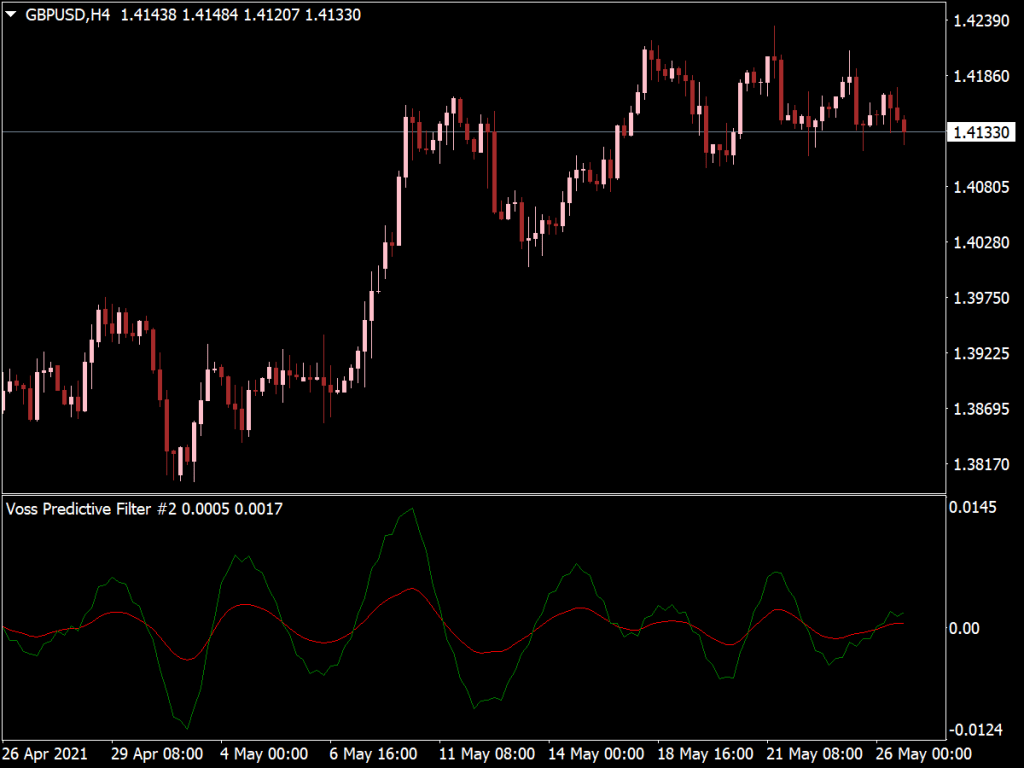Click the 26 Apr 2021 date label
The image size is (1024, 768).
click(x=48, y=755)
